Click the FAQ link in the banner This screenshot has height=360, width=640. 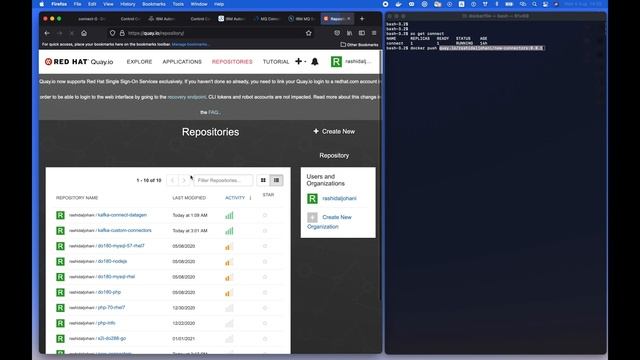213,112
